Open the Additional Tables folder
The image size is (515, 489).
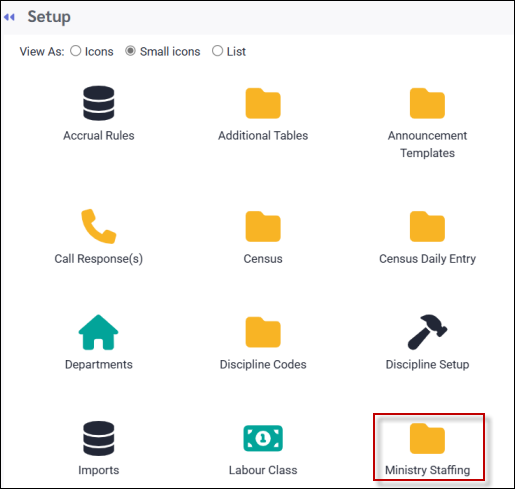[x=263, y=103]
